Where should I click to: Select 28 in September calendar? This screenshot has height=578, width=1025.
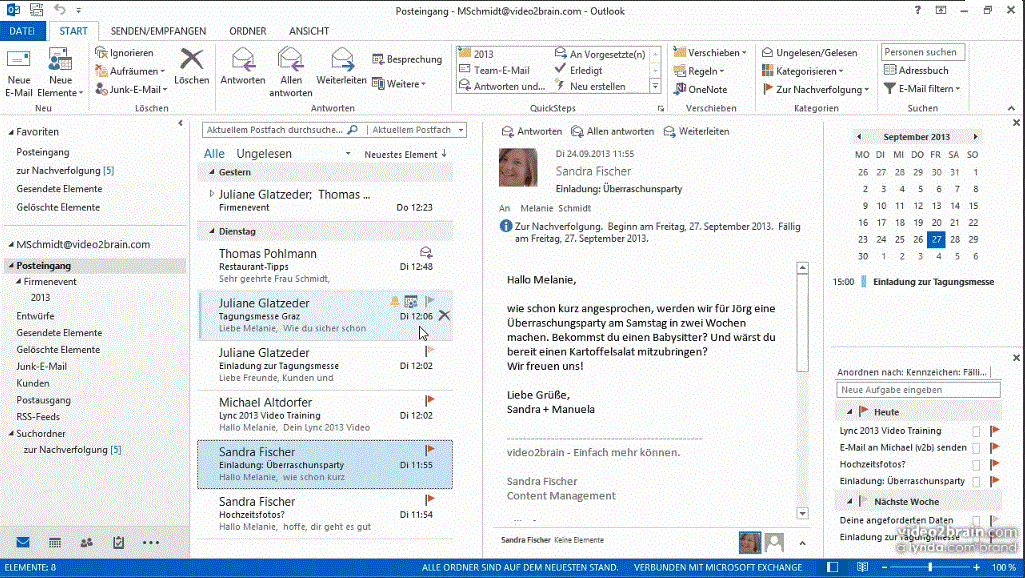tap(954, 239)
